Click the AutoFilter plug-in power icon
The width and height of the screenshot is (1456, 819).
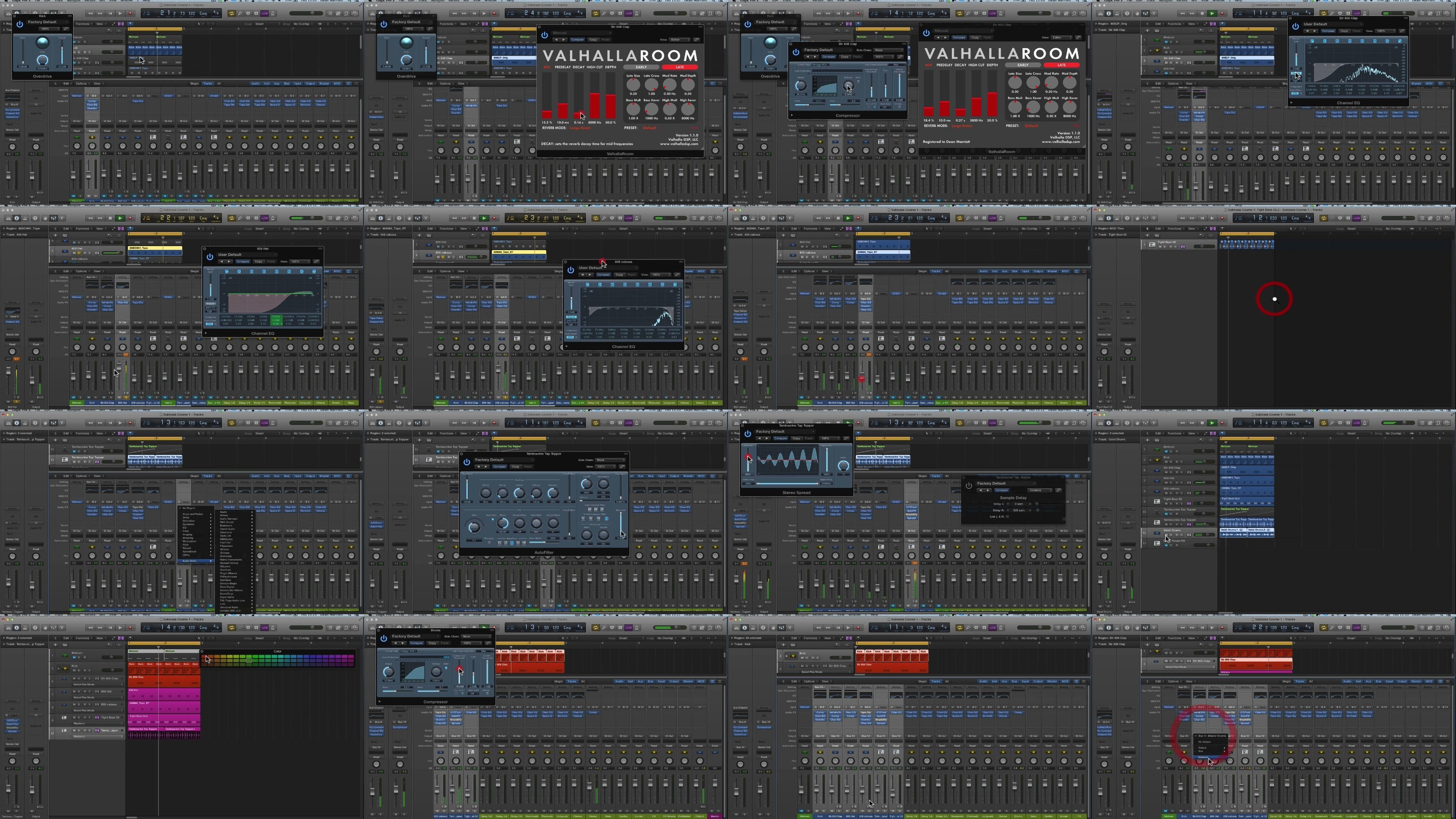(466, 462)
